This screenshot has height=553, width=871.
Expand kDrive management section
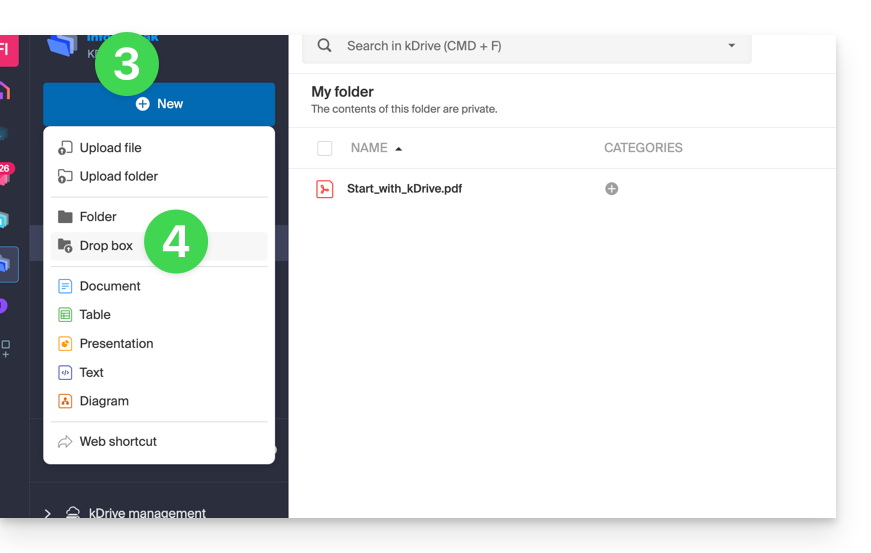pos(48,514)
